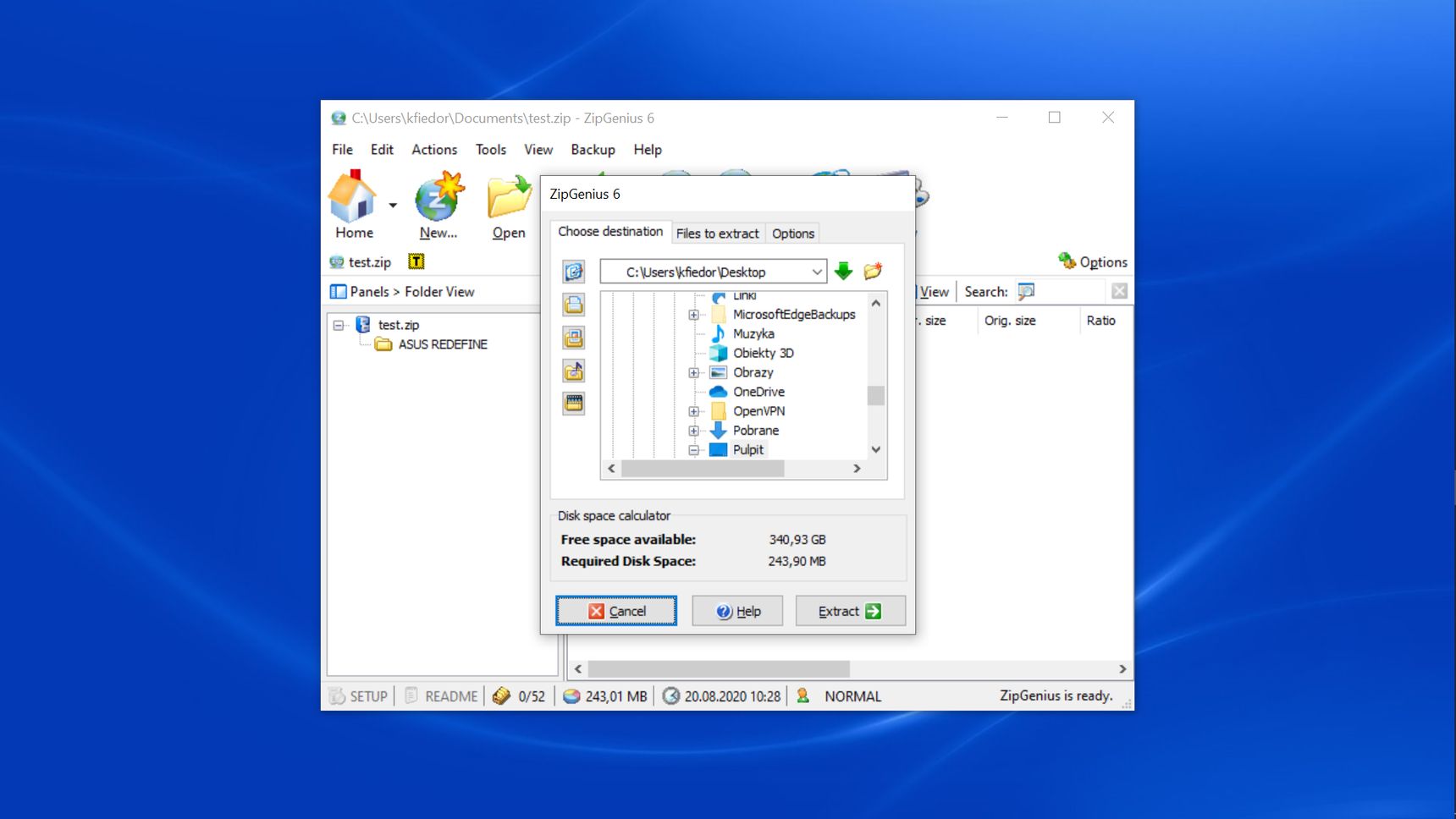Click the main file list scroll left arrow
Viewport: 1456px width, 819px height.
(578, 669)
